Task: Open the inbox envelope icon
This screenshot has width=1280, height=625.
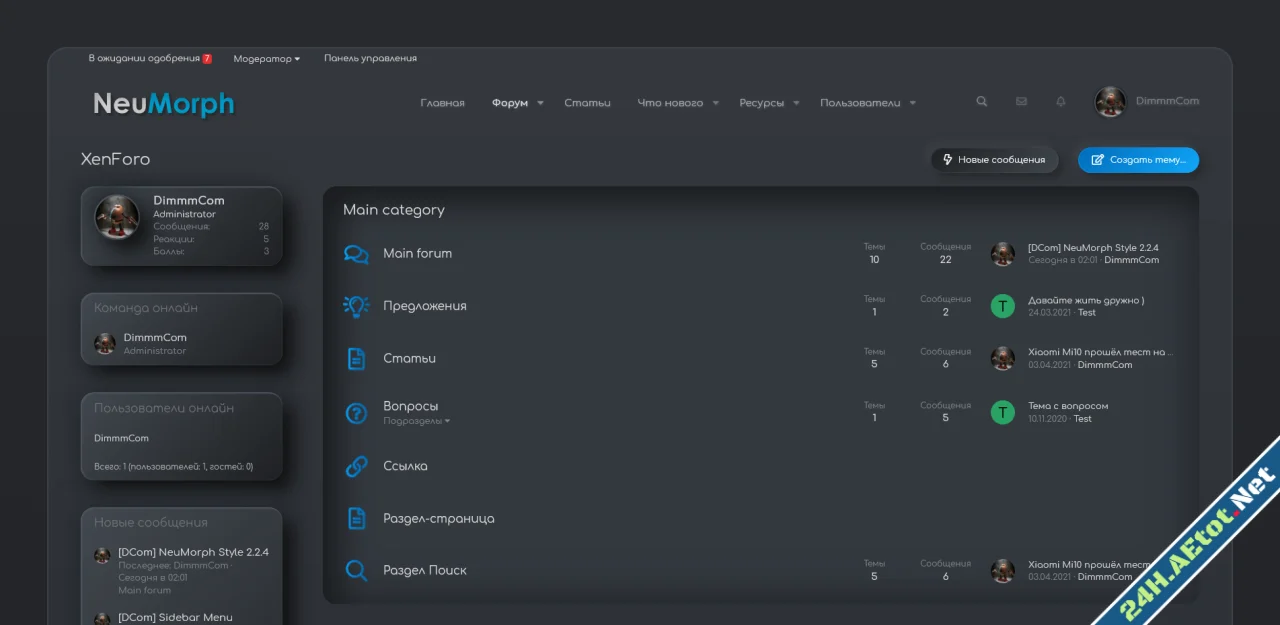Action: point(1021,101)
